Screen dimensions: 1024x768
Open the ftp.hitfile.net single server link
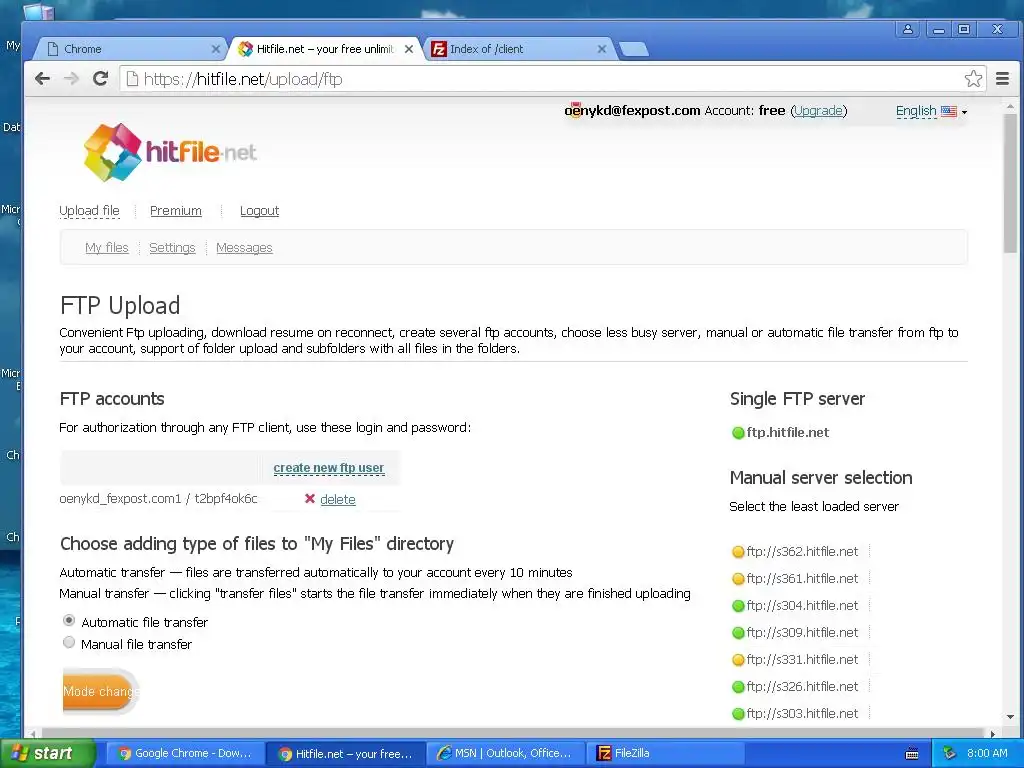tap(788, 432)
